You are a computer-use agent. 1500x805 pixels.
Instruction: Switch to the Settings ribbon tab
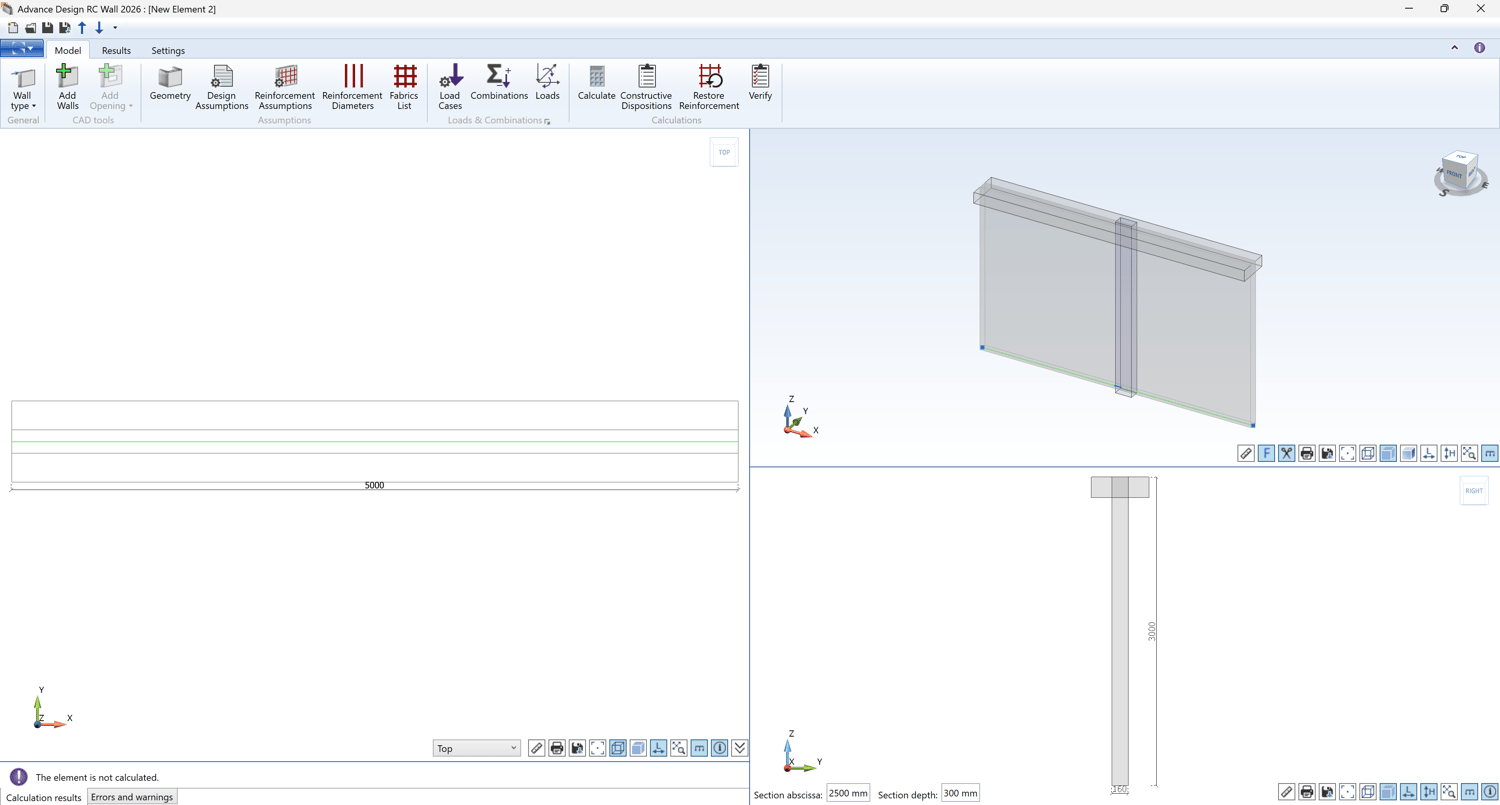[x=168, y=50]
